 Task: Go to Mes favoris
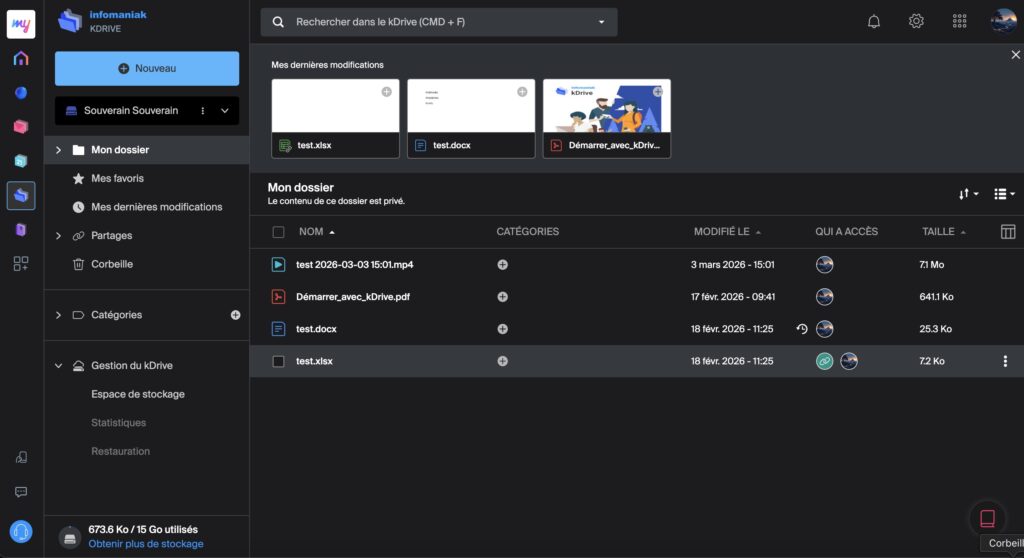click(x=117, y=178)
